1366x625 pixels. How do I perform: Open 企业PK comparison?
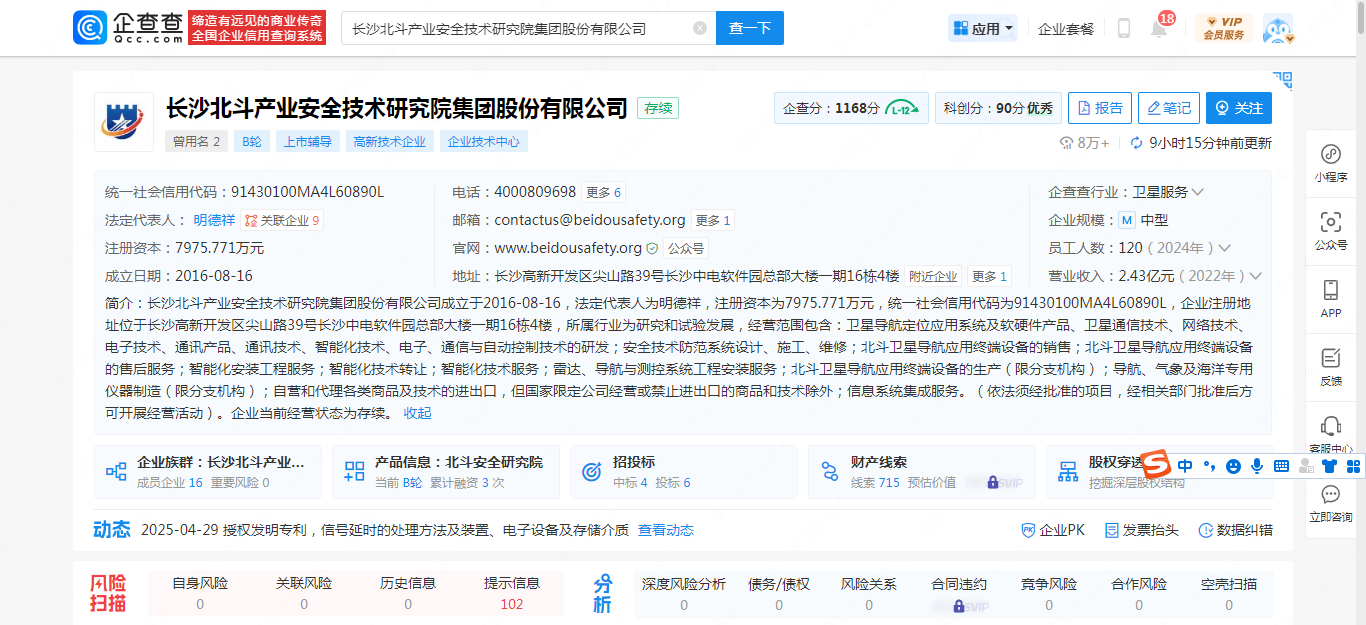pos(1053,530)
